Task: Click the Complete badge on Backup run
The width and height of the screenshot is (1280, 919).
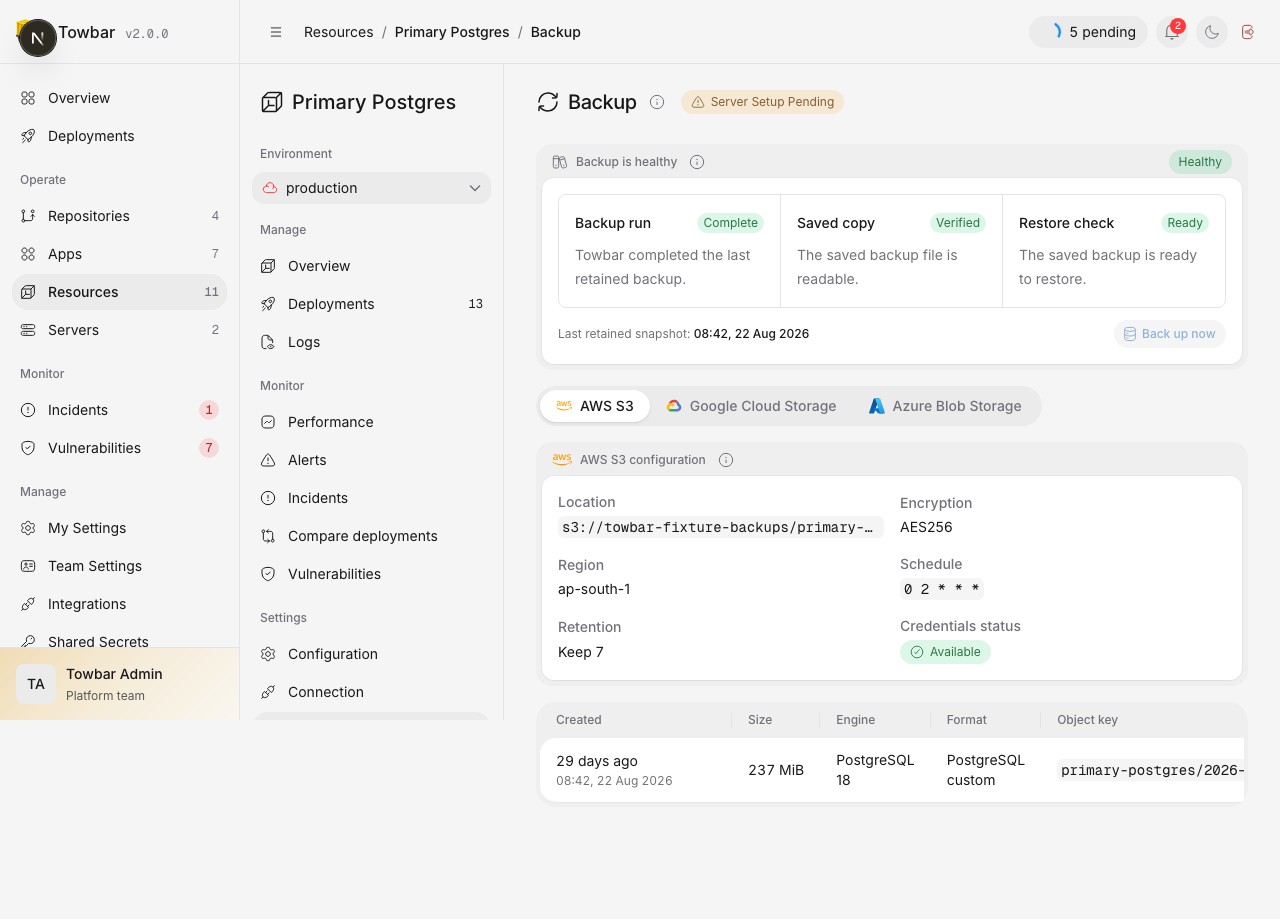Action: [730, 223]
